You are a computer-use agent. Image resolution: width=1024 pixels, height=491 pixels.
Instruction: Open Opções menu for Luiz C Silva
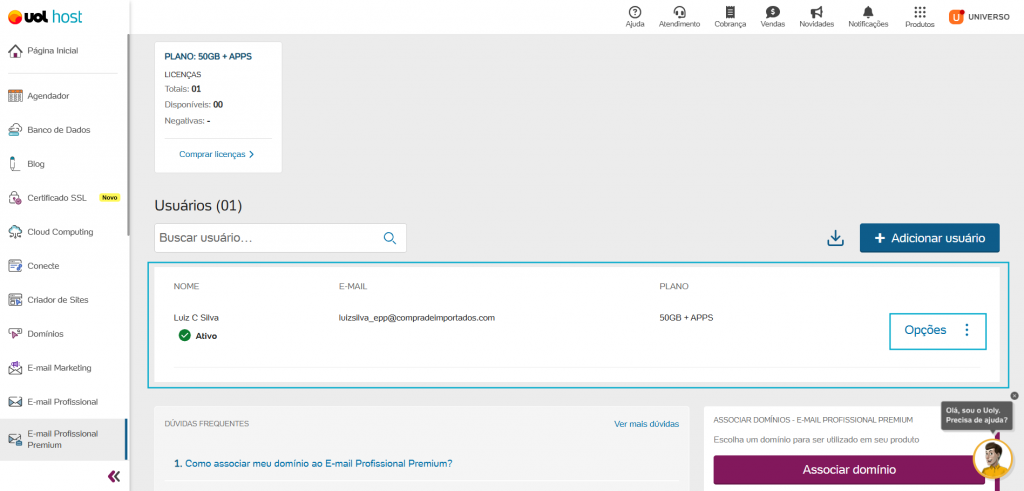[938, 331]
